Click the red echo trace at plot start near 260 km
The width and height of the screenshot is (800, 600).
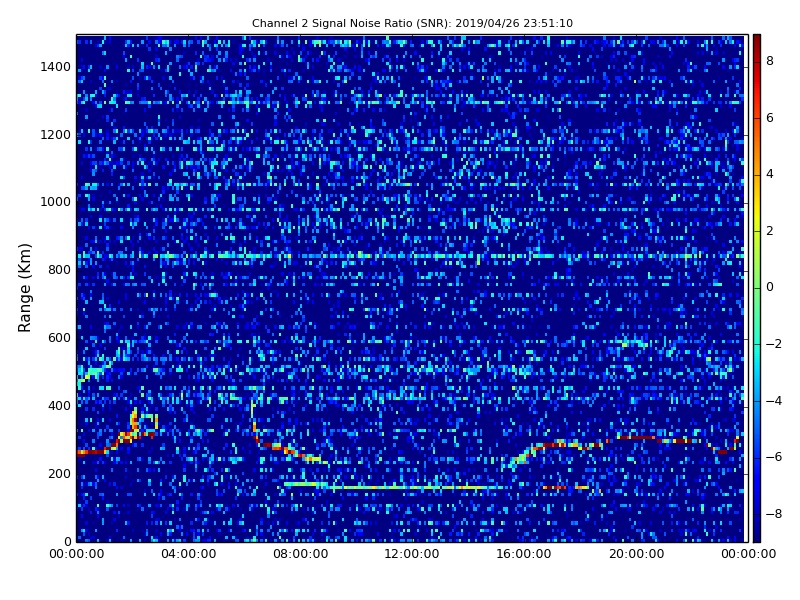[x=91, y=452]
